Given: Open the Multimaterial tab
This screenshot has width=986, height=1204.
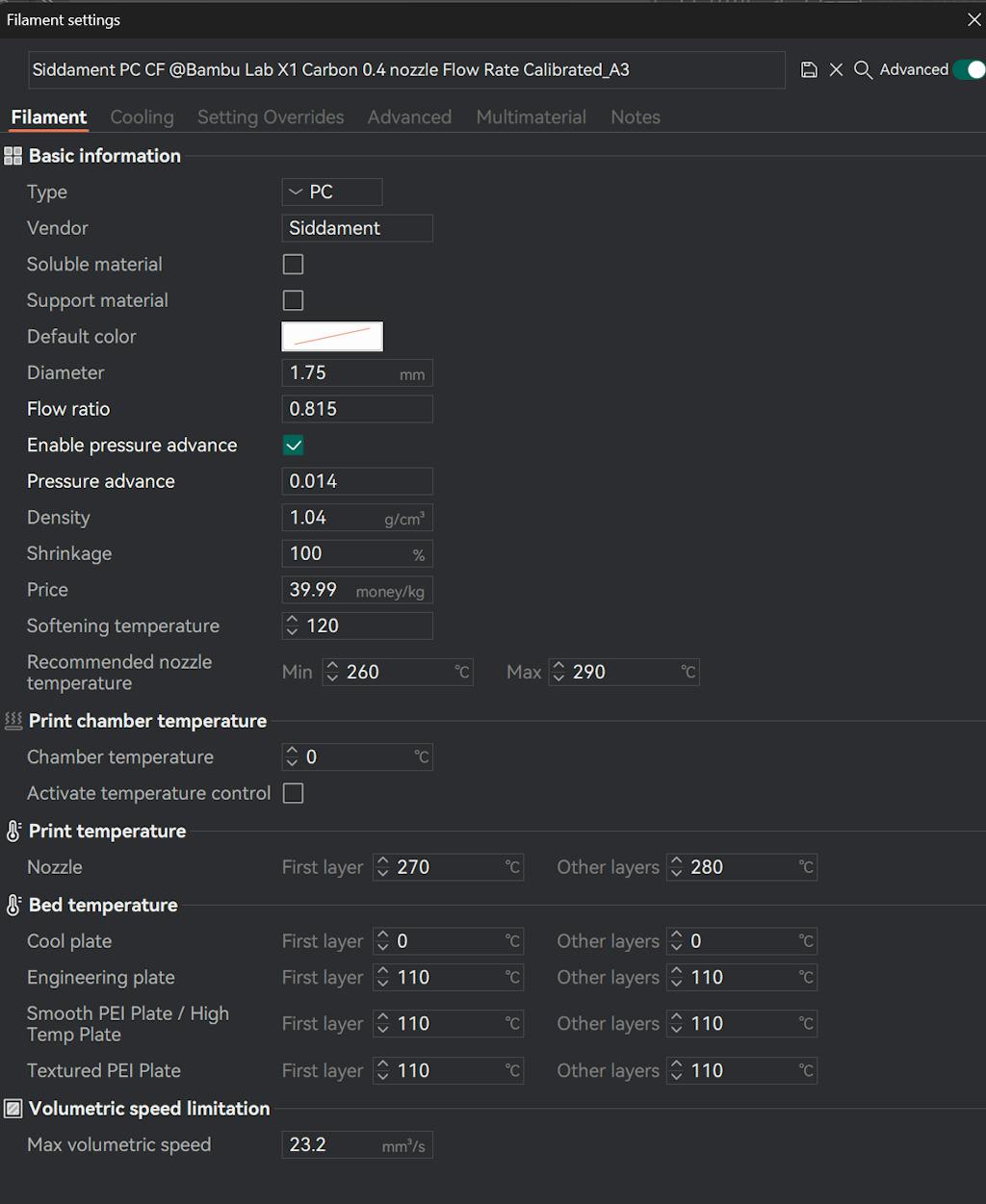Looking at the screenshot, I should 531,117.
